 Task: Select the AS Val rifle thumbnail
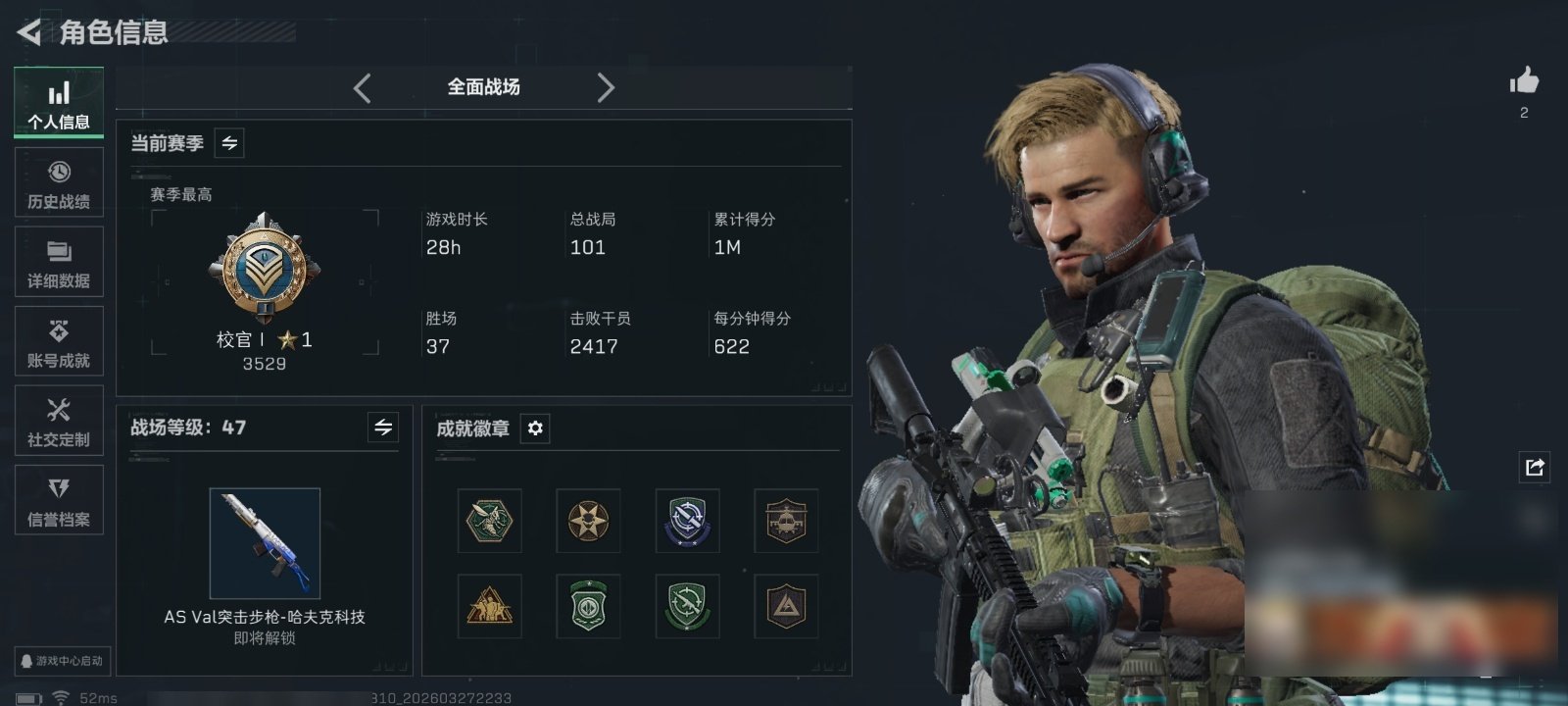point(265,543)
